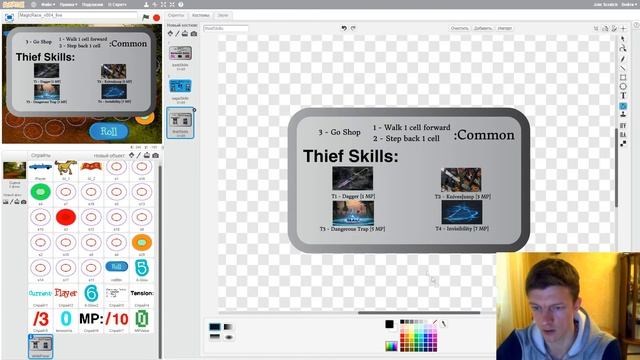This screenshot has width=640, height=360.
Task: Select the Line tool
Action: pyautogui.click(x=623, y=67)
